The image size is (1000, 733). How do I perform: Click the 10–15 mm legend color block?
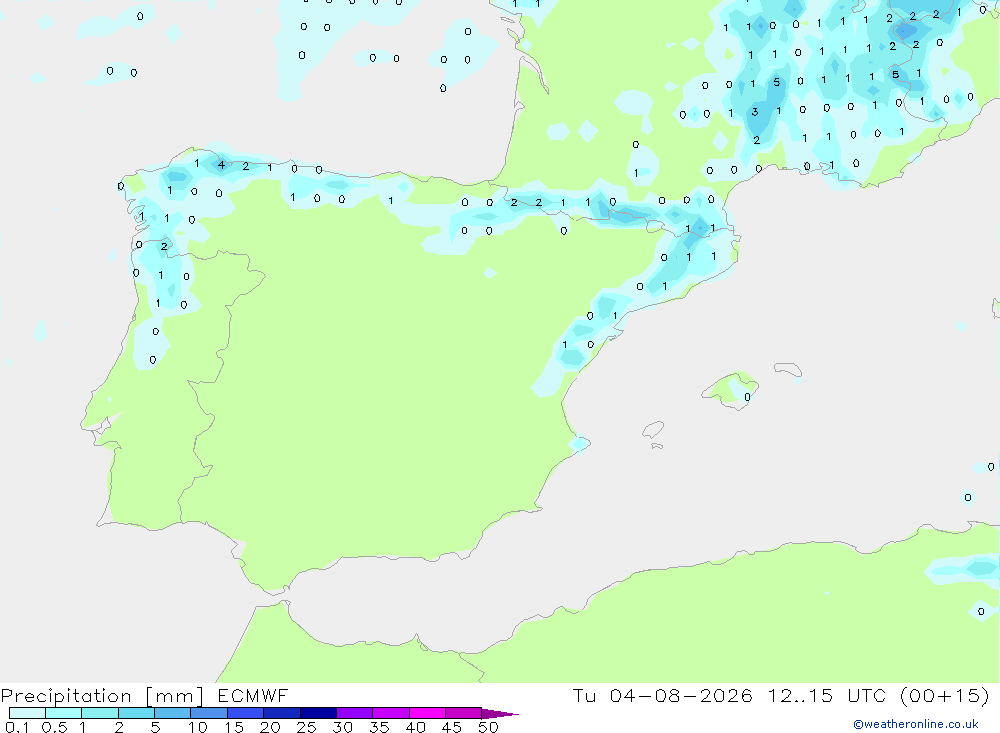pyautogui.click(x=209, y=713)
